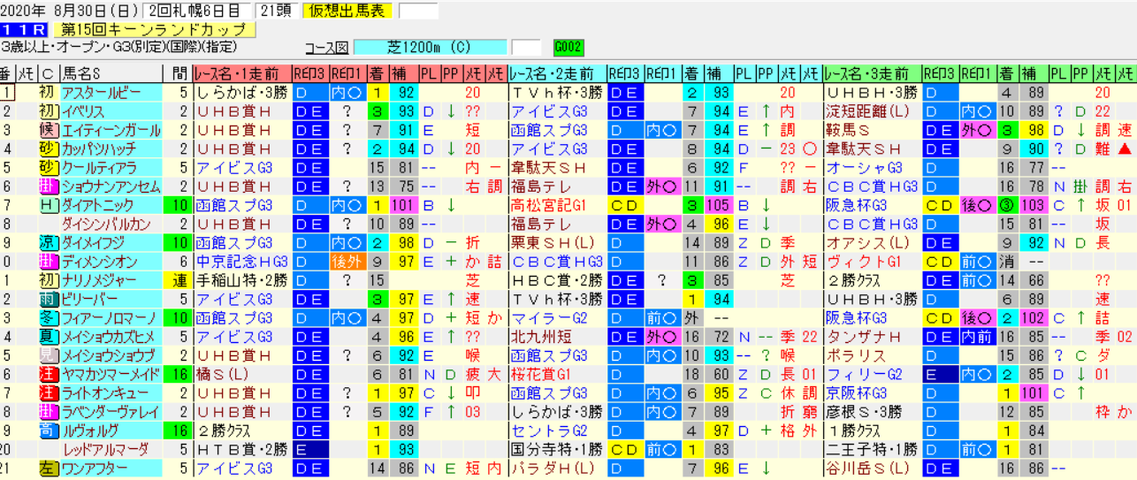The width and height of the screenshot is (1137, 480).
Task: Select horse フィアーノロマーノ
Action: click(x=112, y=318)
